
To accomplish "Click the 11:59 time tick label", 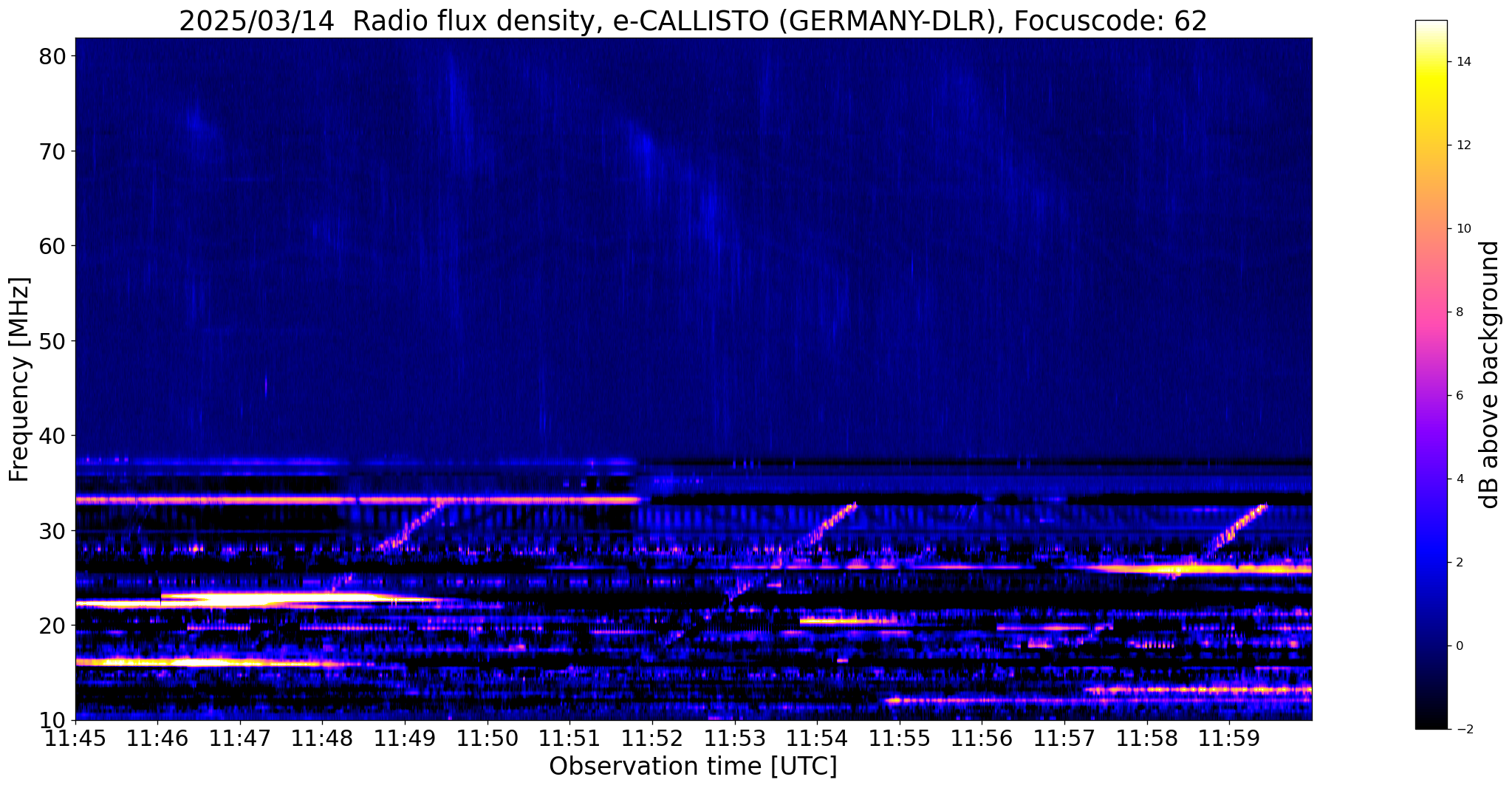I will click(x=1229, y=739).
